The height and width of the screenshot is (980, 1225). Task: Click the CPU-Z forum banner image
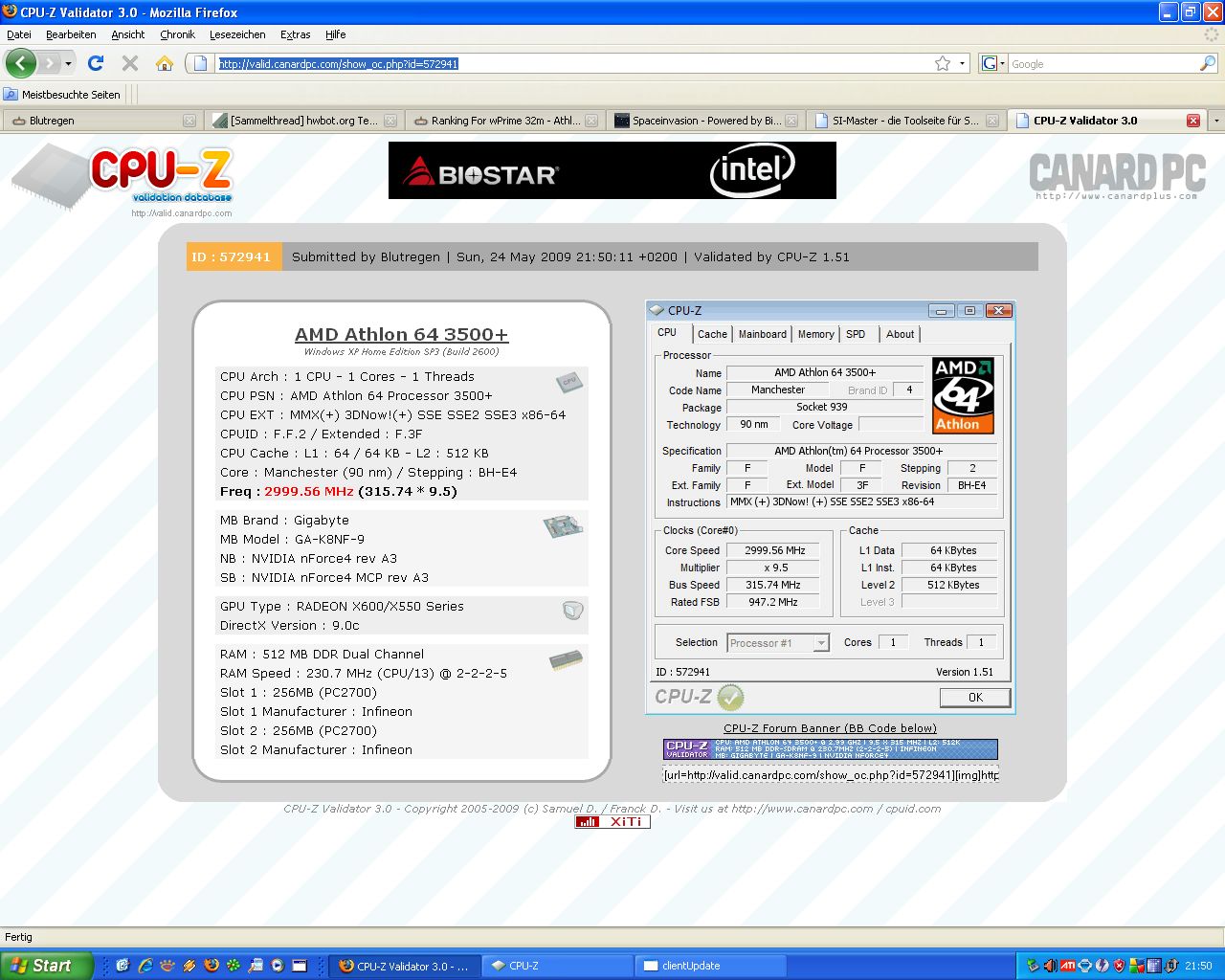click(831, 749)
